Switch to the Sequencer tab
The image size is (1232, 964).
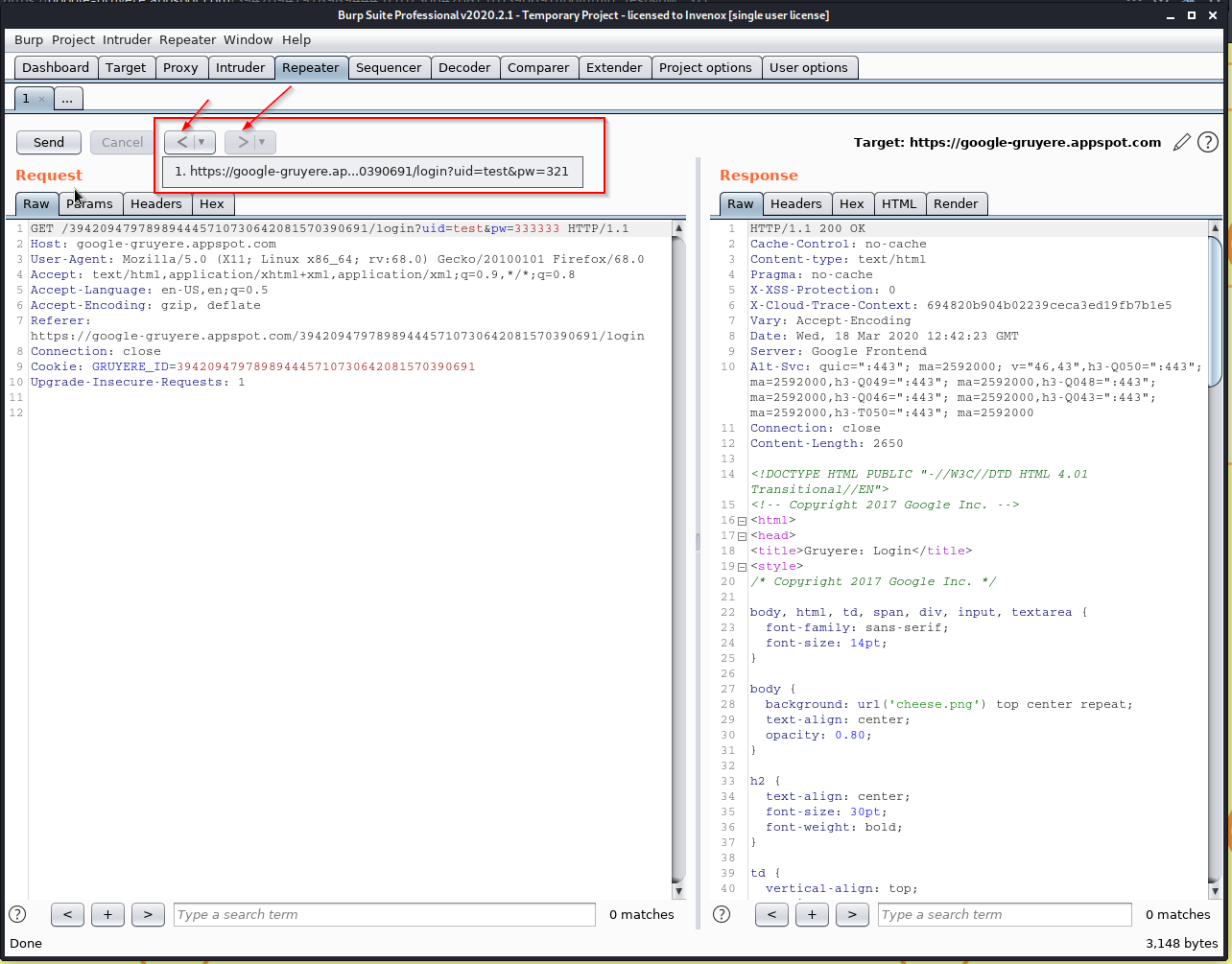pyautogui.click(x=389, y=67)
